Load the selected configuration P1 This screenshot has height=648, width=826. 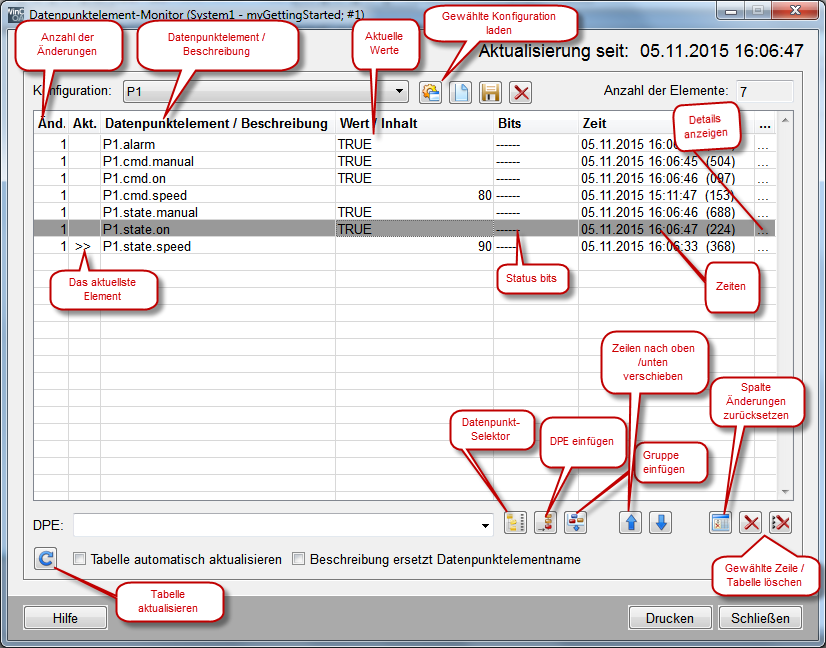[430, 93]
